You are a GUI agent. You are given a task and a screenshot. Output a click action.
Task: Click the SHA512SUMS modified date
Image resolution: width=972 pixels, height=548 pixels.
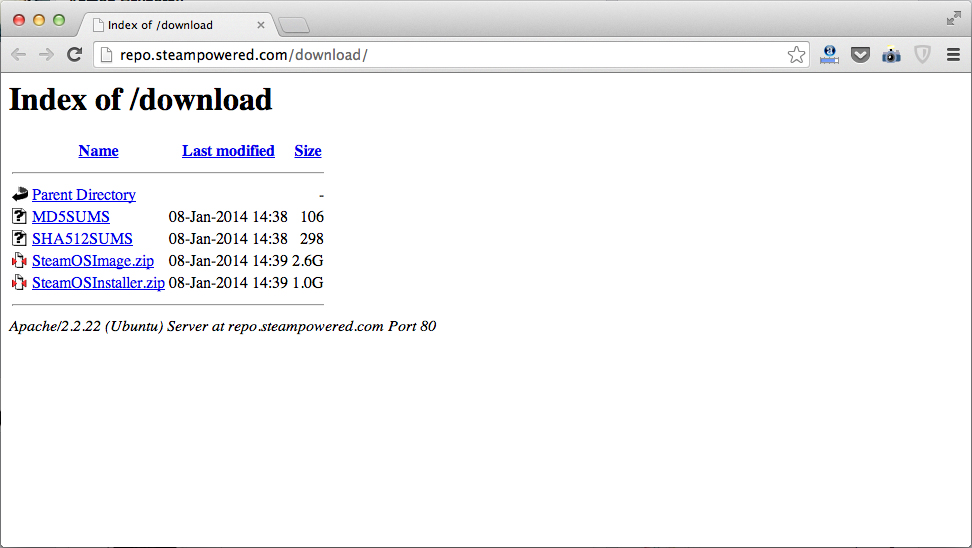click(x=228, y=239)
